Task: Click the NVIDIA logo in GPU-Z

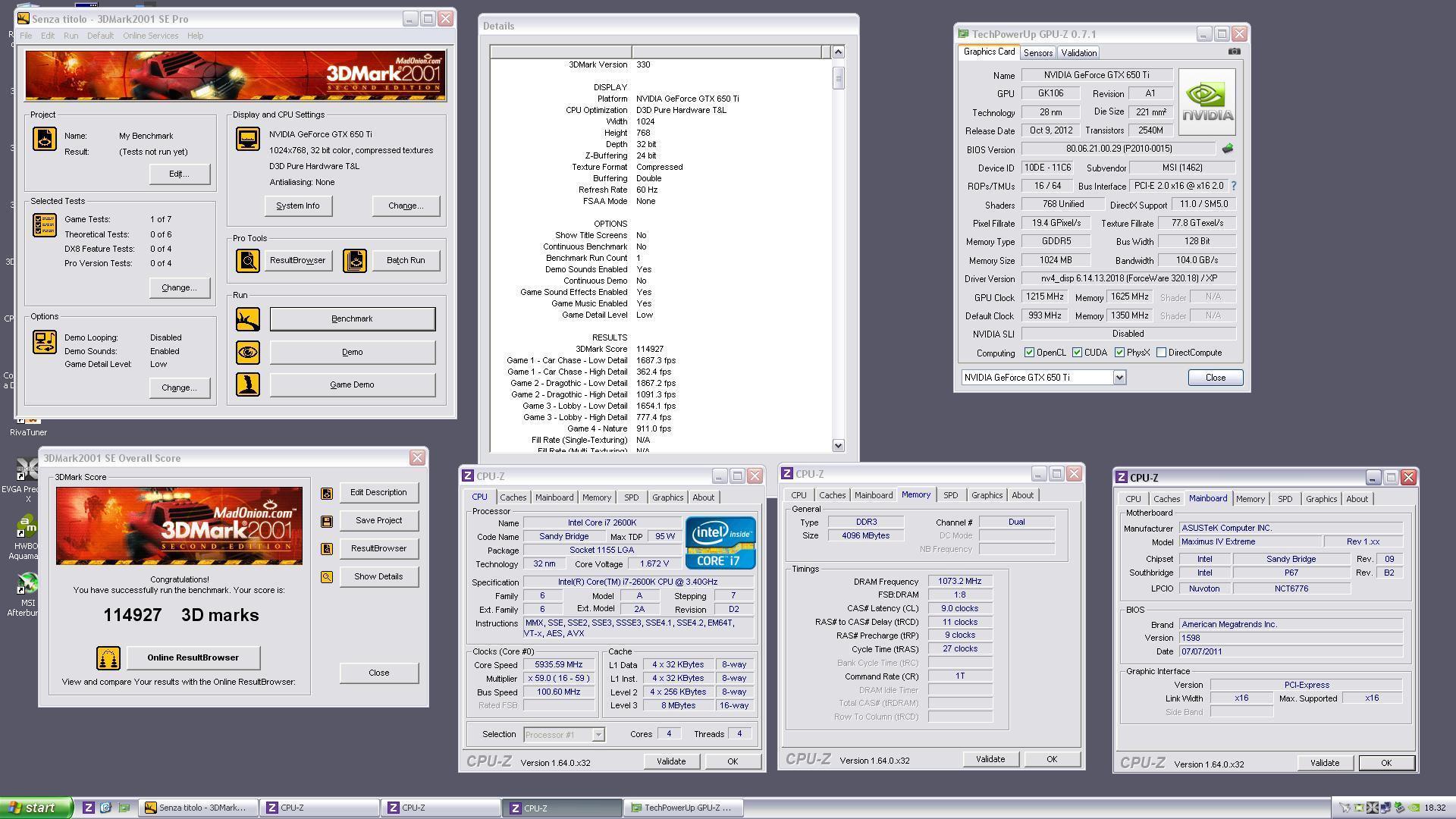Action: pyautogui.click(x=1207, y=102)
